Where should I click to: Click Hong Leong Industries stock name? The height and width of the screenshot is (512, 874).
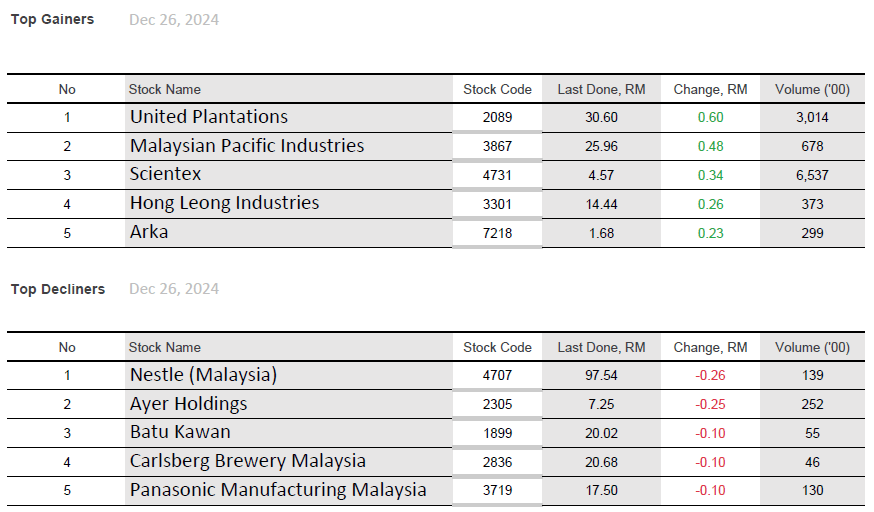tap(225, 203)
